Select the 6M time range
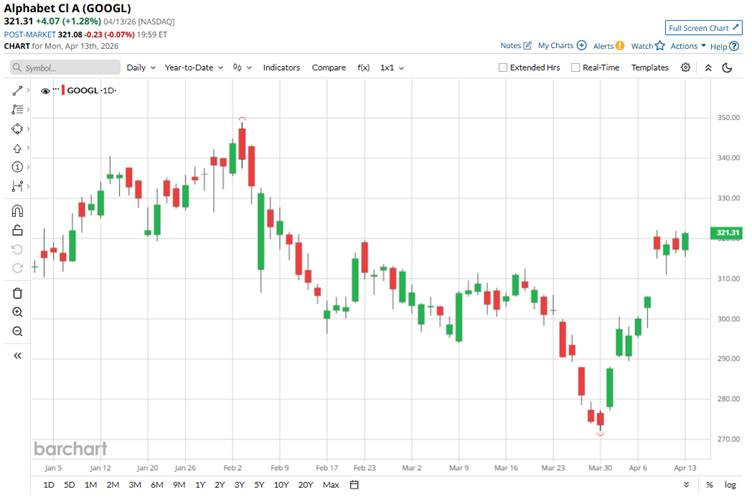The width and height of the screenshot is (752, 497). point(157,485)
